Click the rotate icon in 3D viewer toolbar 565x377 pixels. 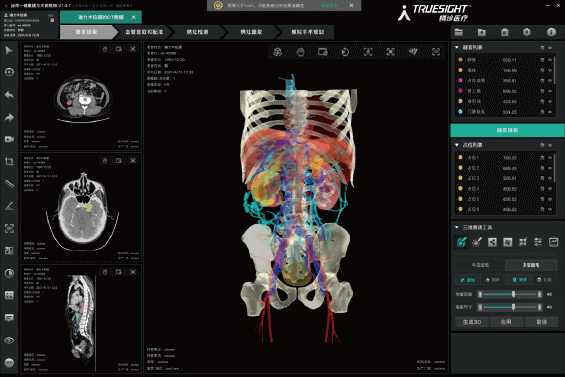(x=345, y=52)
